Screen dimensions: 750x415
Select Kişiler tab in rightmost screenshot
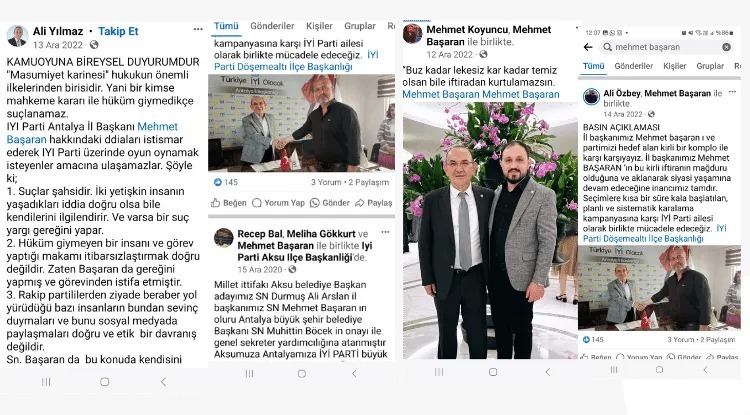click(x=674, y=66)
